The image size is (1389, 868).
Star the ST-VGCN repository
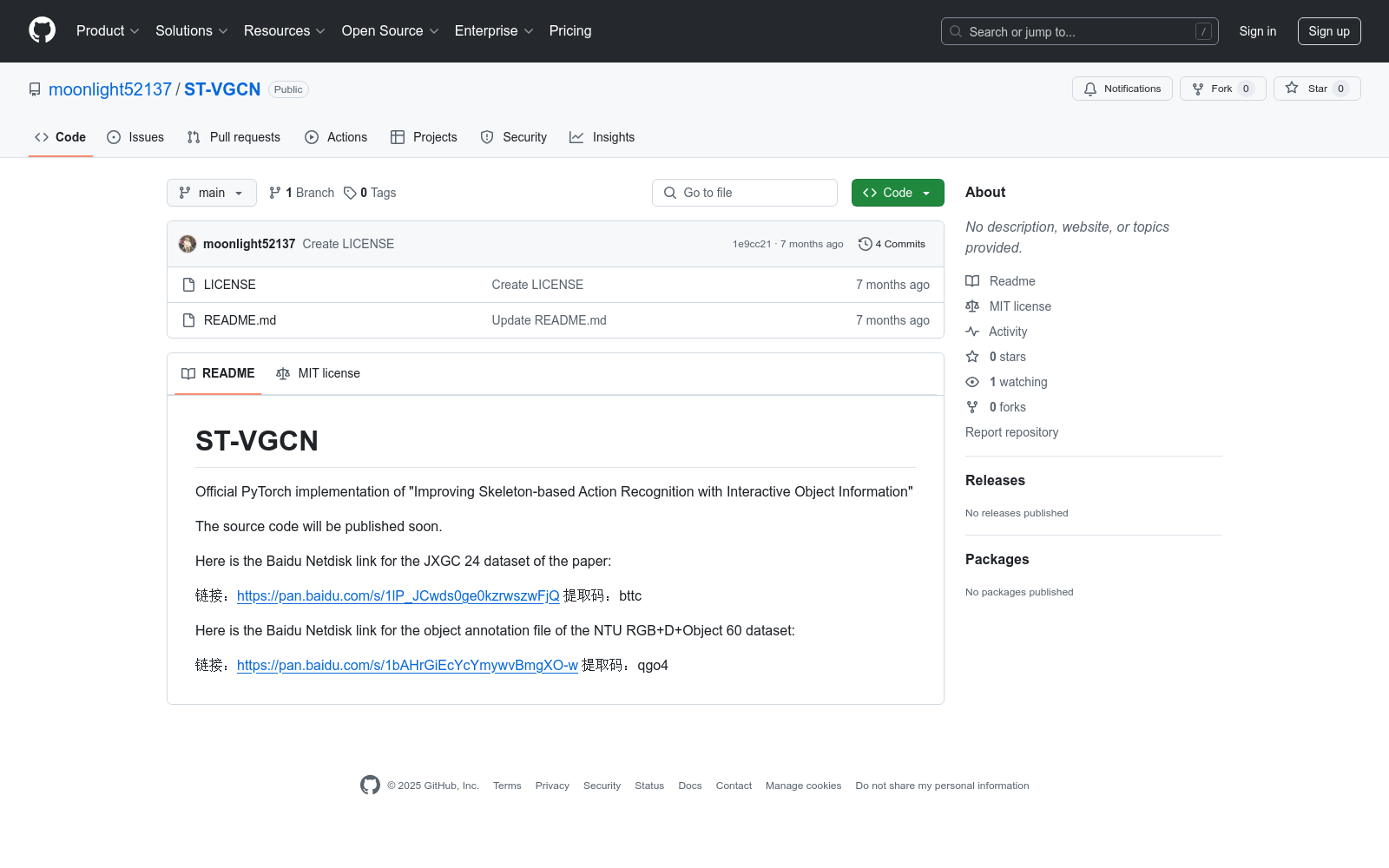(1317, 89)
